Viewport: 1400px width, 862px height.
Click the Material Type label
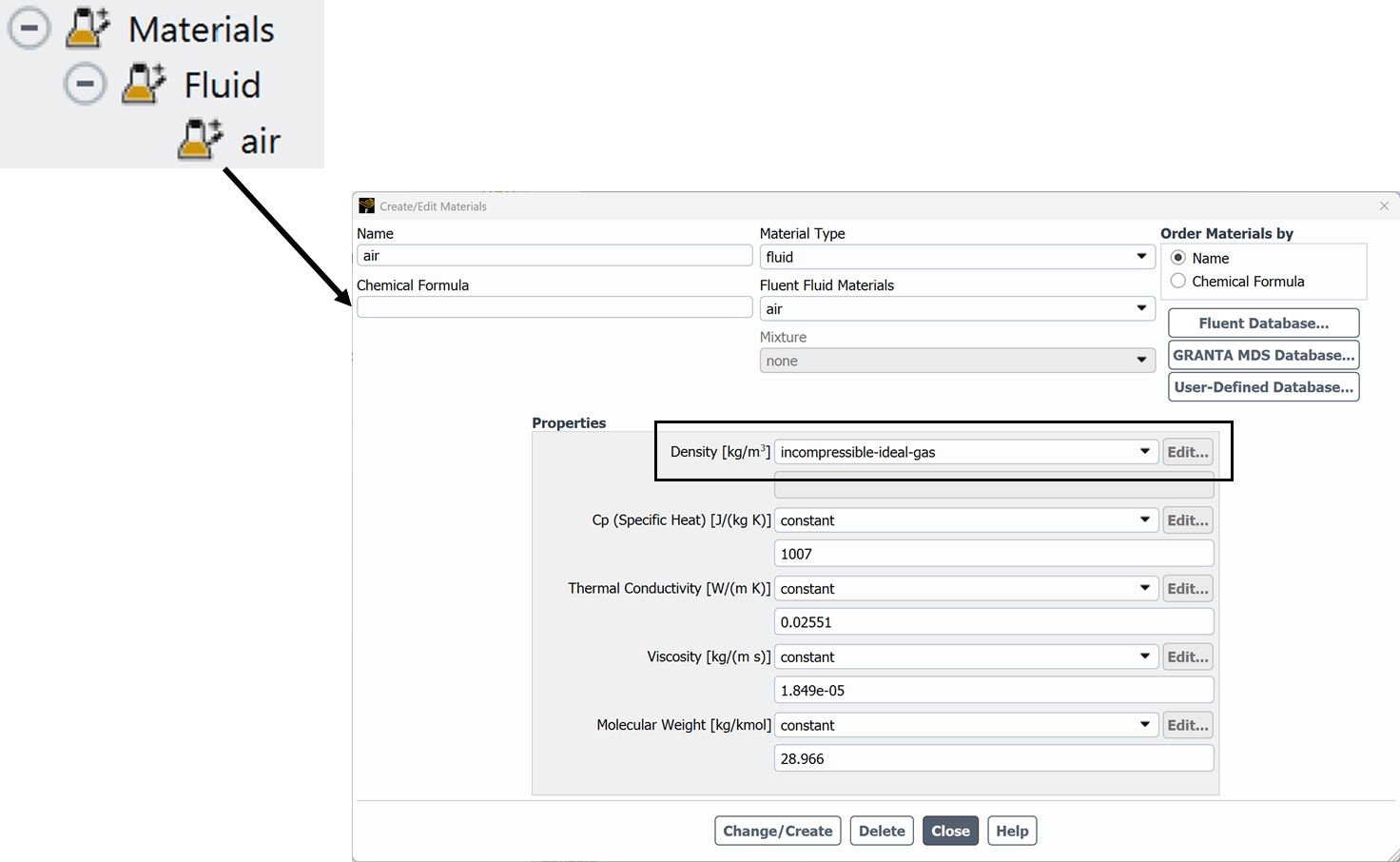tap(802, 233)
